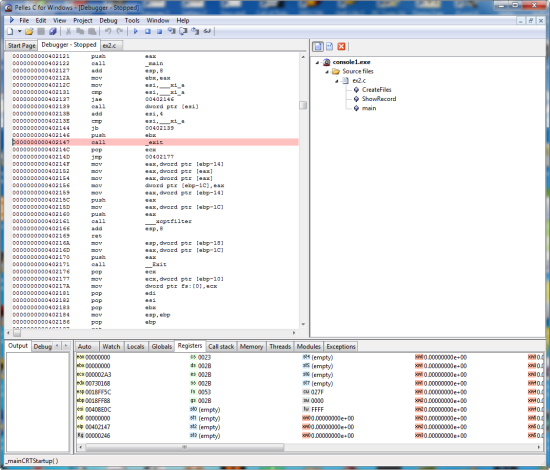
Task: Open the File menu
Action: [24, 20]
